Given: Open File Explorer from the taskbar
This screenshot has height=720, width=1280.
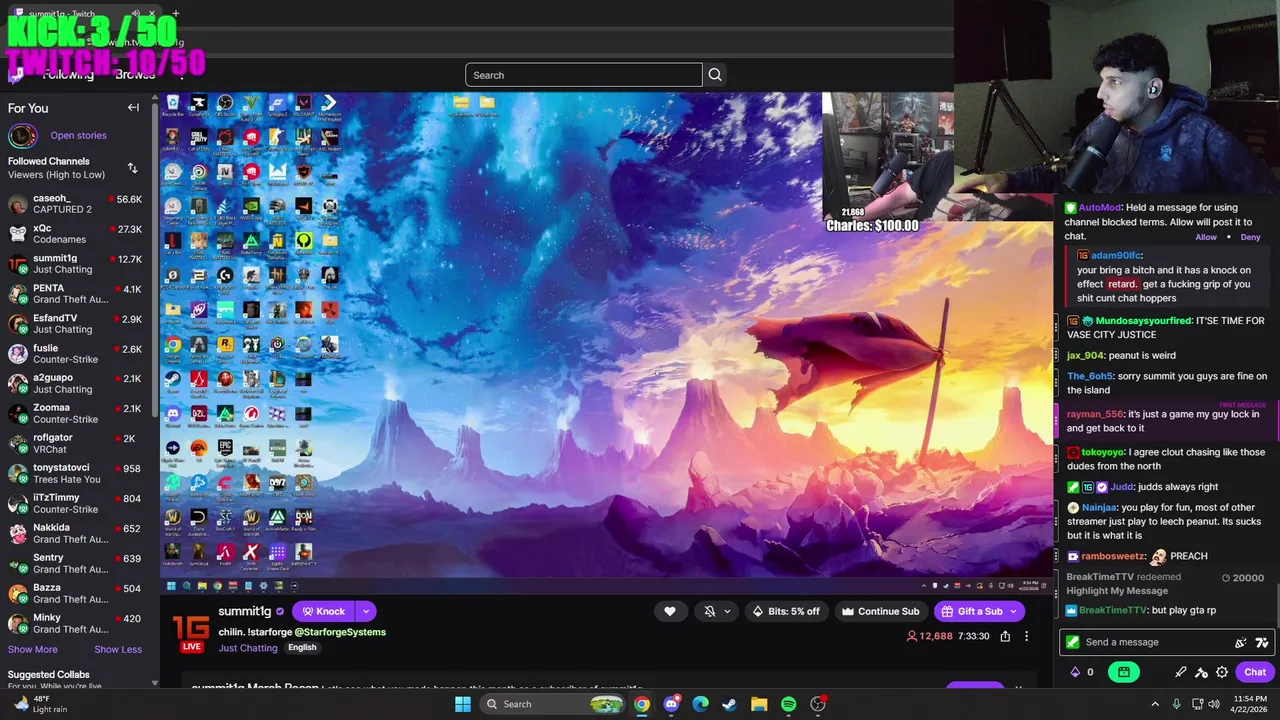Looking at the screenshot, I should point(759,704).
